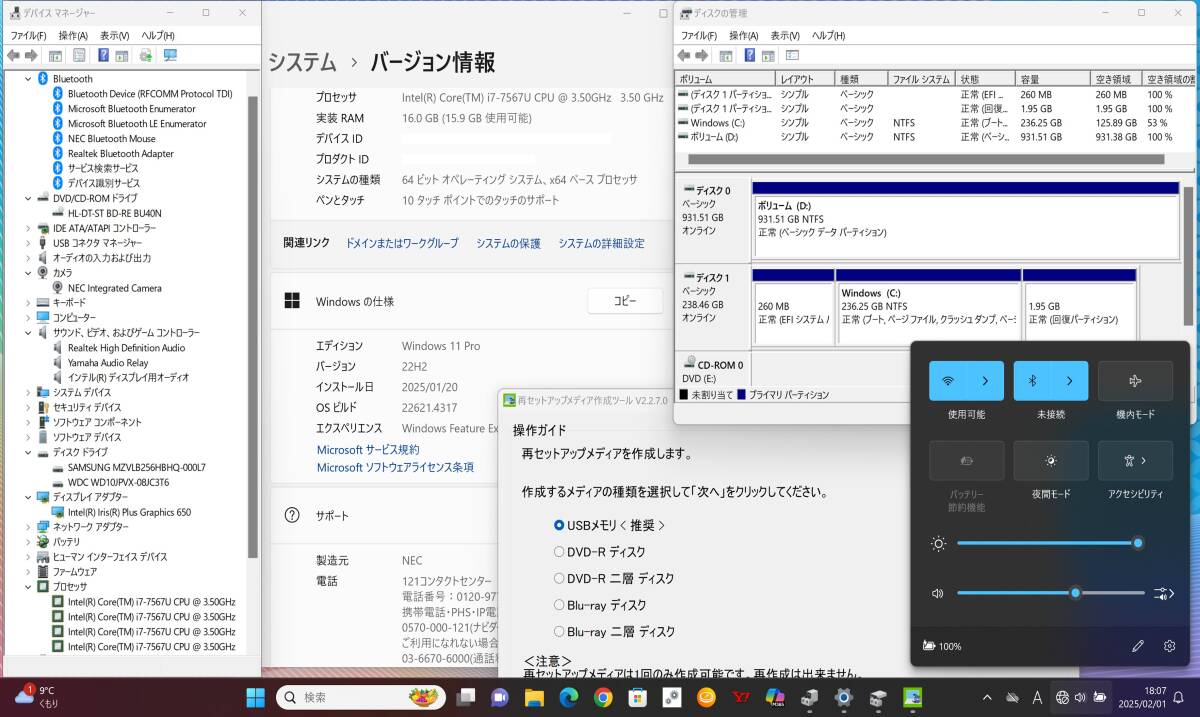Click scan for hardware changes monitor icon
This screenshot has height=717, width=1200.
170,56
